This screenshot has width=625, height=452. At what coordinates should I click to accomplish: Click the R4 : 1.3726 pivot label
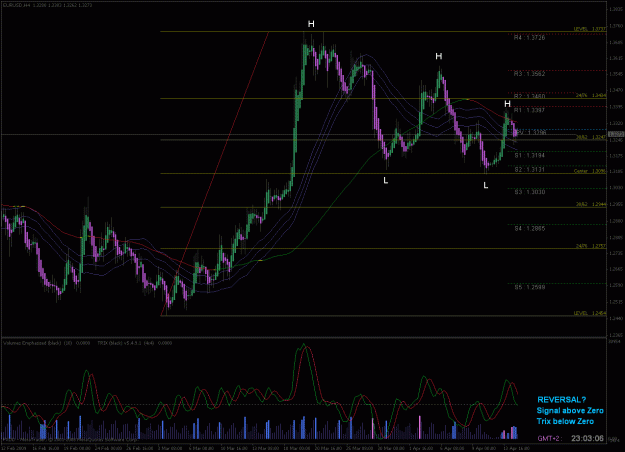(529, 37)
